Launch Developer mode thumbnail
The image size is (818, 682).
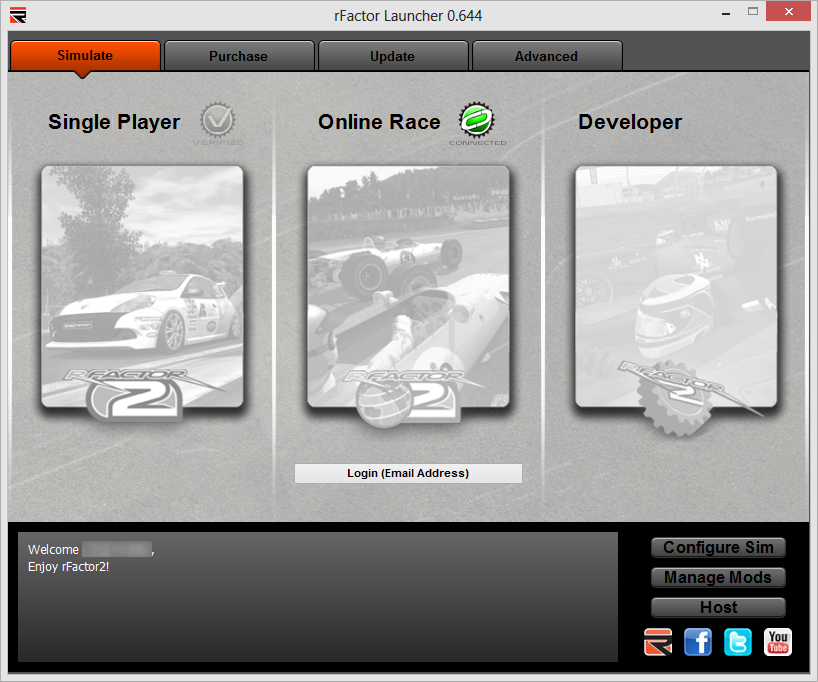[676, 288]
